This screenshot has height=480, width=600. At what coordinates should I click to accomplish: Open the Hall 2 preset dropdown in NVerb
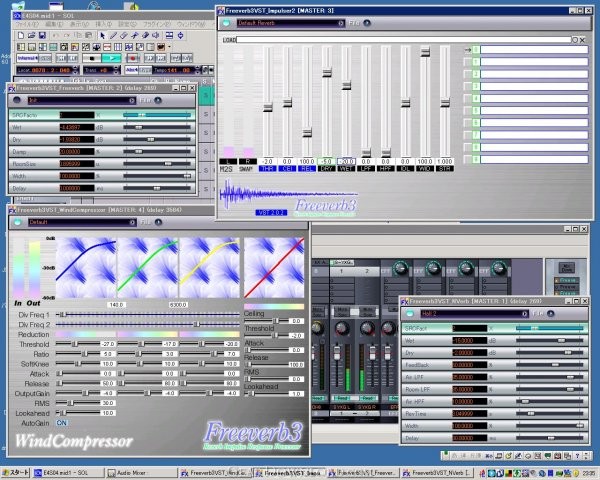[474, 314]
